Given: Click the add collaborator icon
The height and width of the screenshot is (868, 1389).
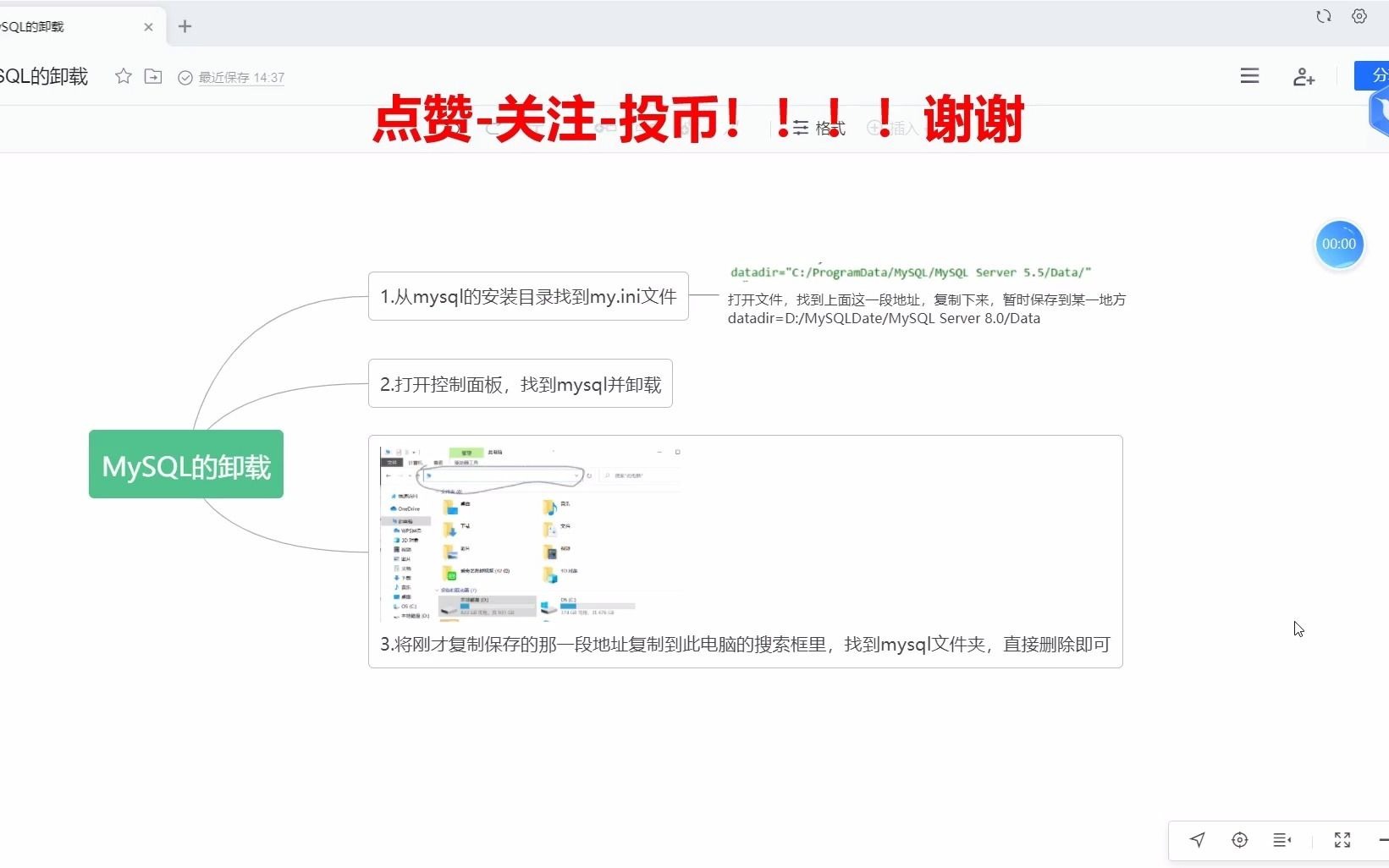Looking at the screenshot, I should pos(1304,77).
